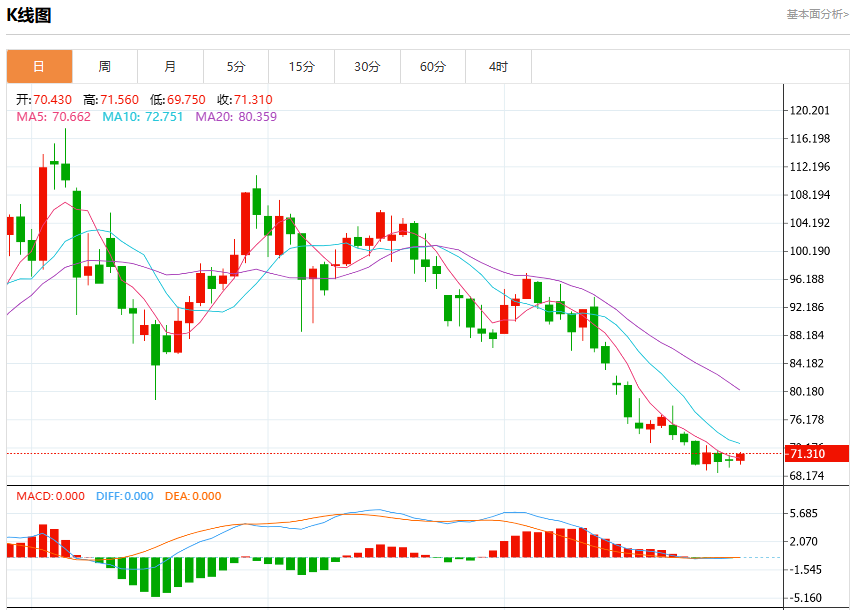Select the 日 daily chart tab
Viewport: 857px width, 610px height.
(x=39, y=67)
